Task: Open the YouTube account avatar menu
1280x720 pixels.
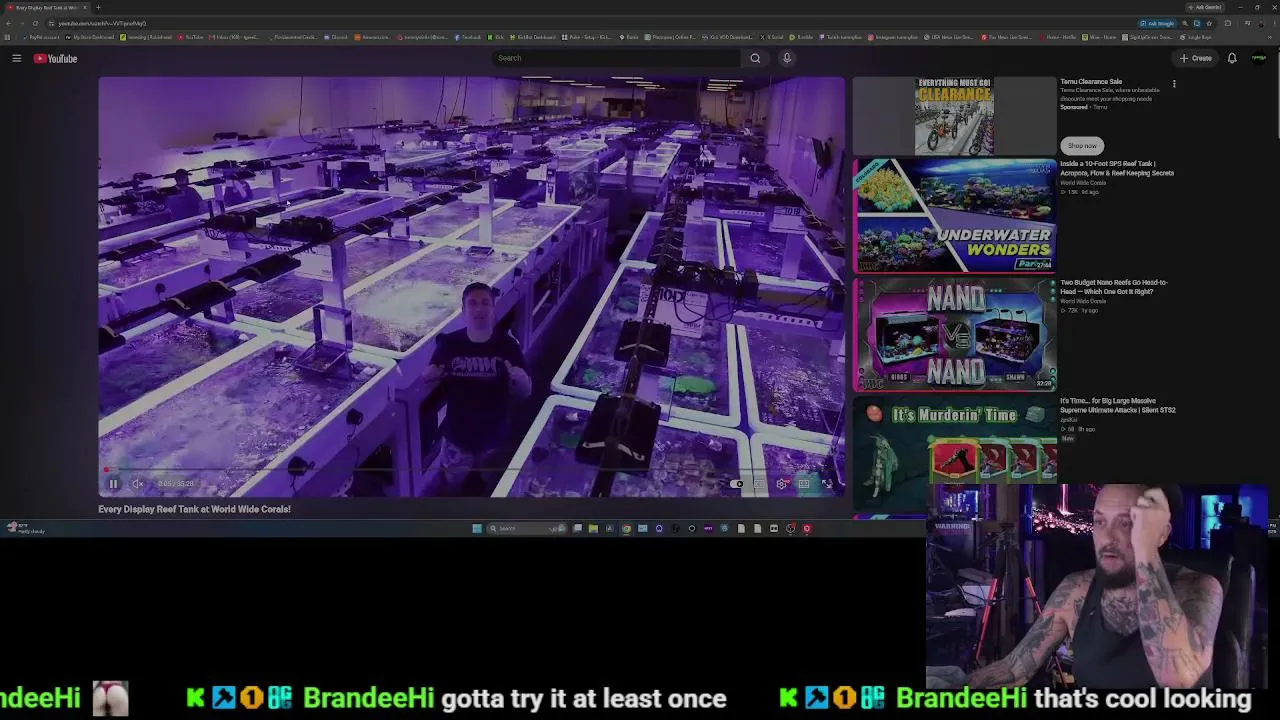Action: pyautogui.click(x=1259, y=58)
